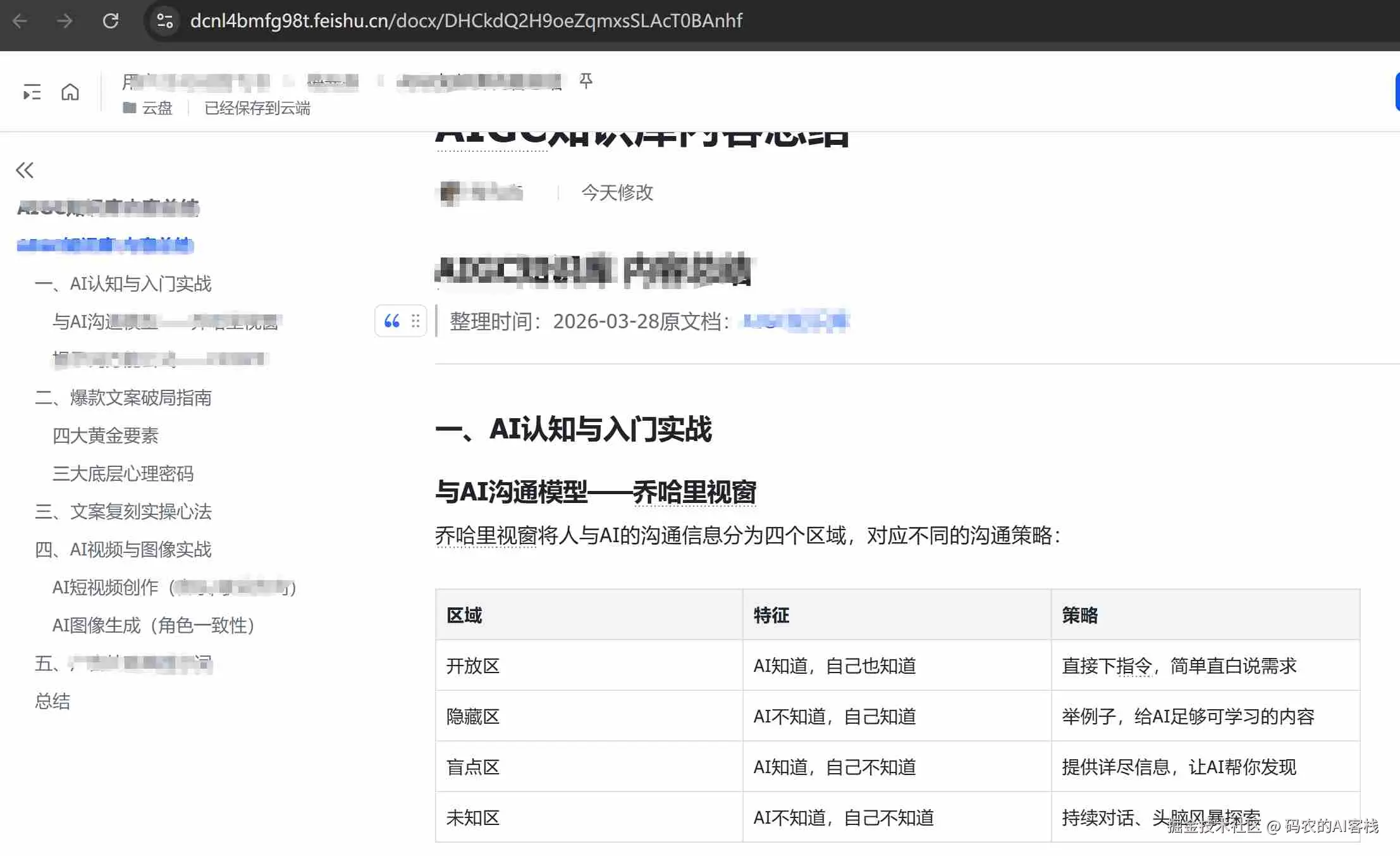The width and height of the screenshot is (1400, 856).
Task: Pin the document with pushpin icon
Action: tap(586, 80)
